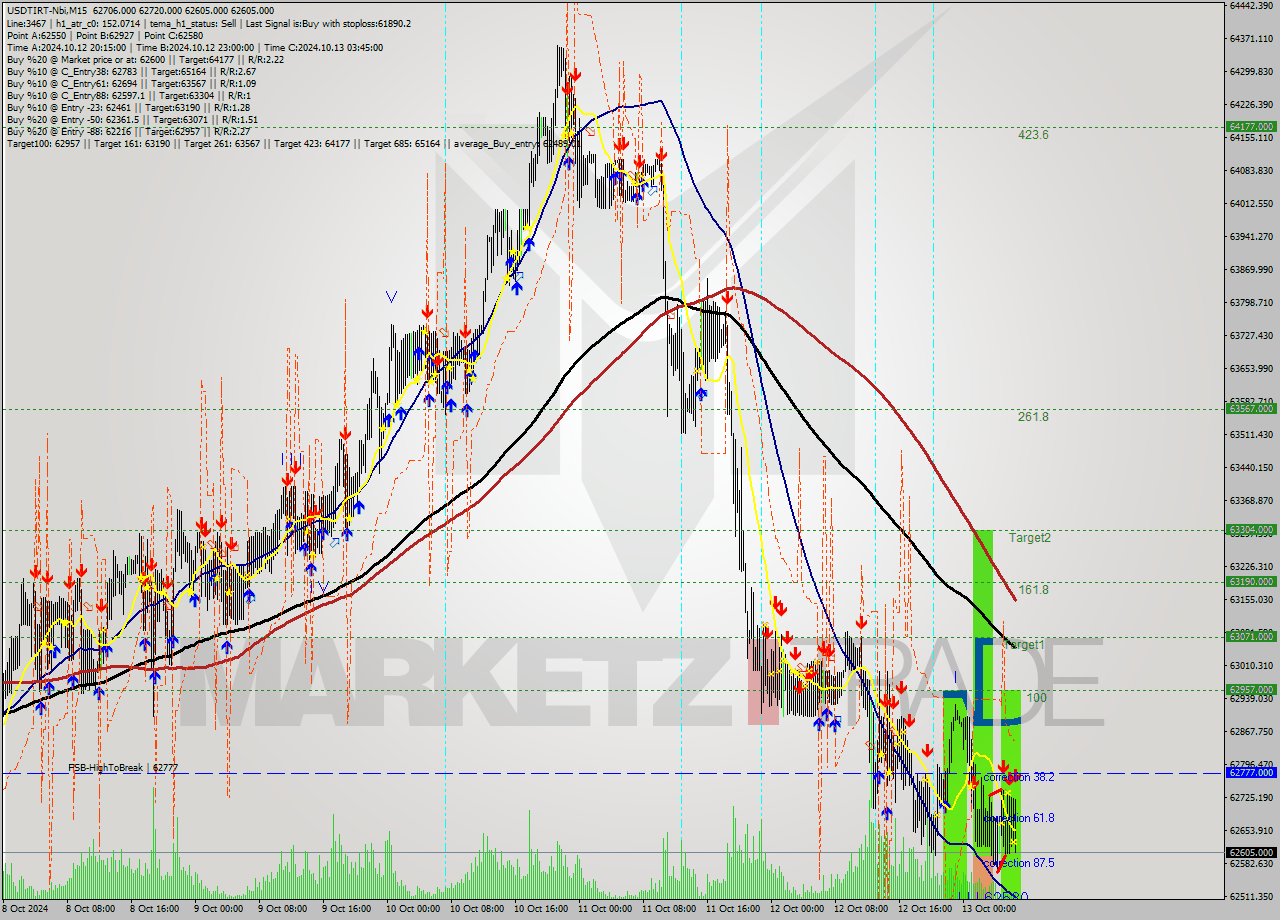The image size is (1280, 920).
Task: Click the 'Buy %10 @ Entry -23: 62461' line
Action: [x=128, y=107]
